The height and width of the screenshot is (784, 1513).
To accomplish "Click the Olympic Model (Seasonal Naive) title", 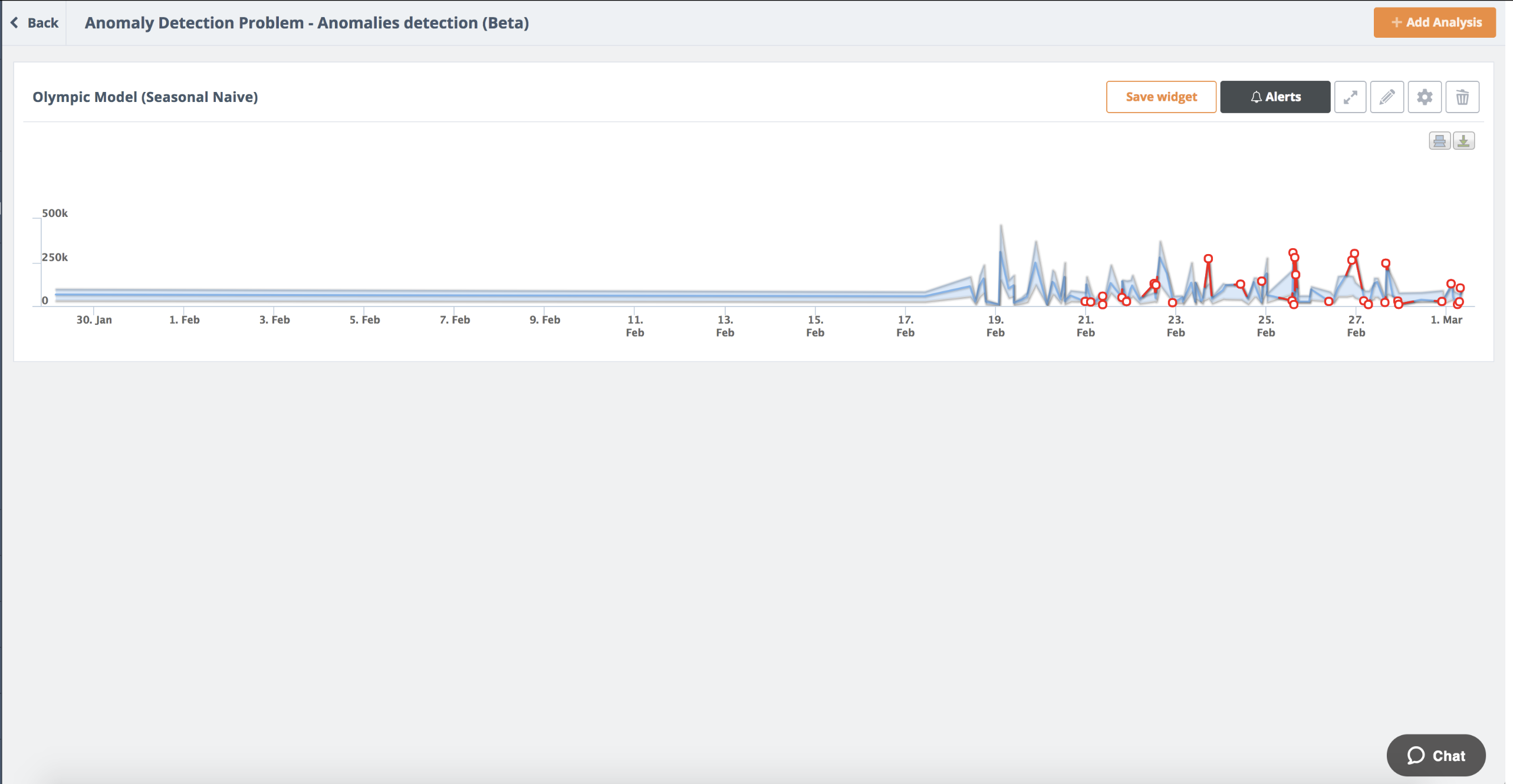I will (x=145, y=97).
